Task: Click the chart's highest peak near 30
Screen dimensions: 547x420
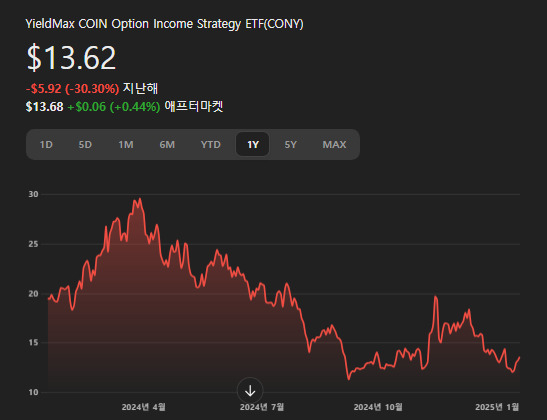Action: [140, 199]
